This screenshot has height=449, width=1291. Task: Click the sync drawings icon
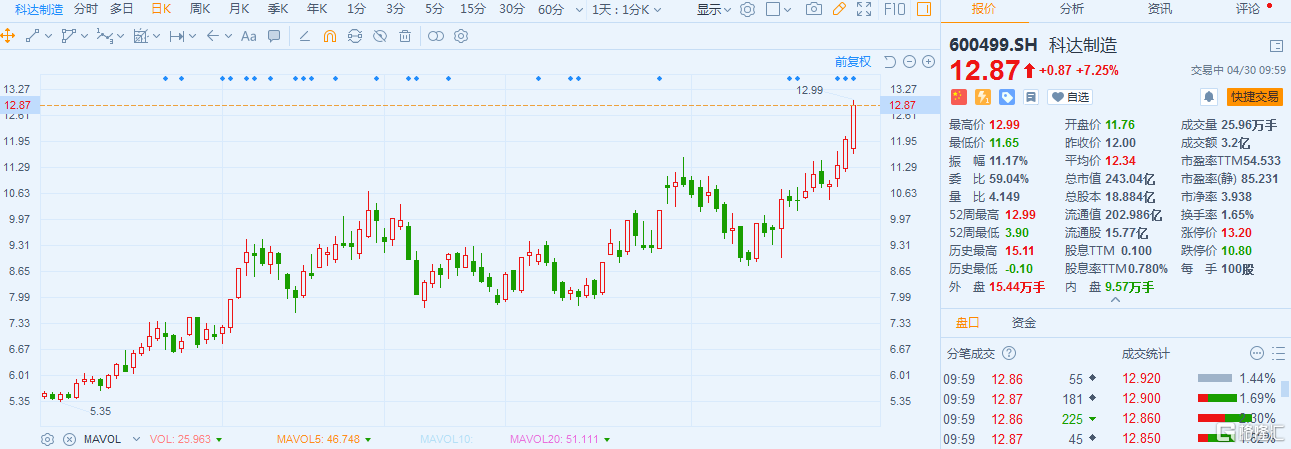pyautogui.click(x=354, y=36)
